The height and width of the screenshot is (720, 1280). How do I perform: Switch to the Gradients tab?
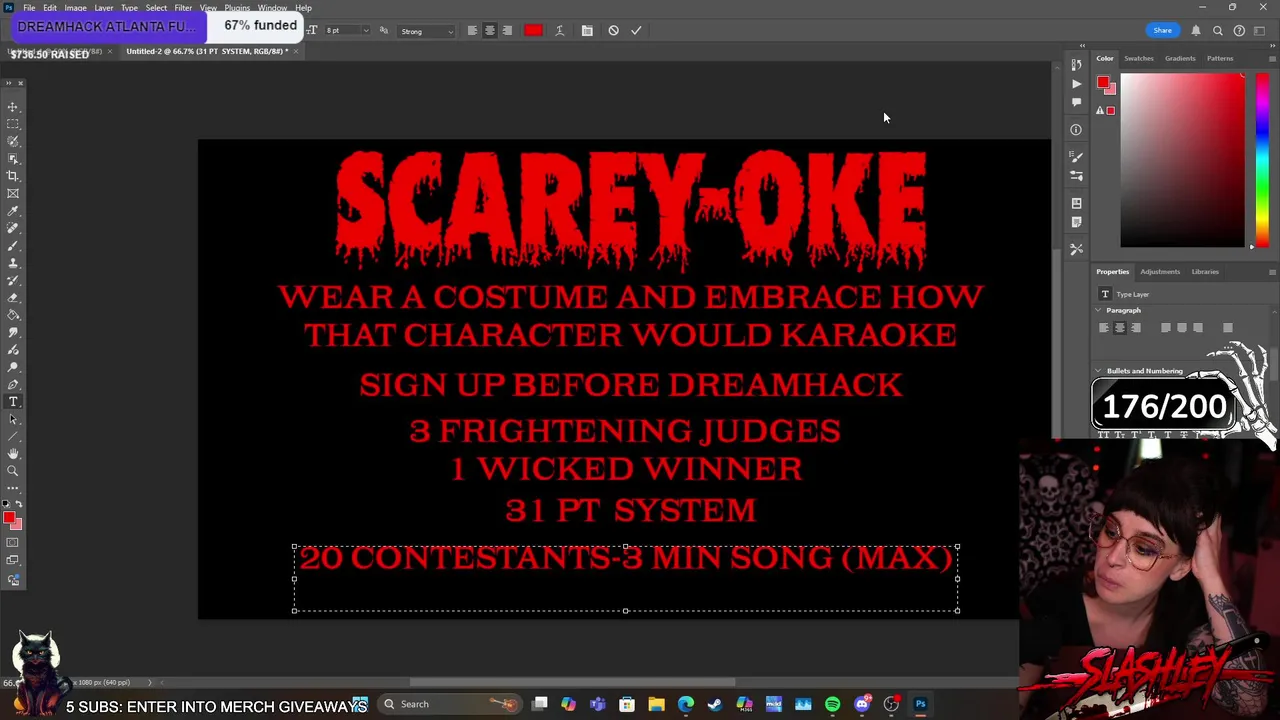[x=1180, y=58]
